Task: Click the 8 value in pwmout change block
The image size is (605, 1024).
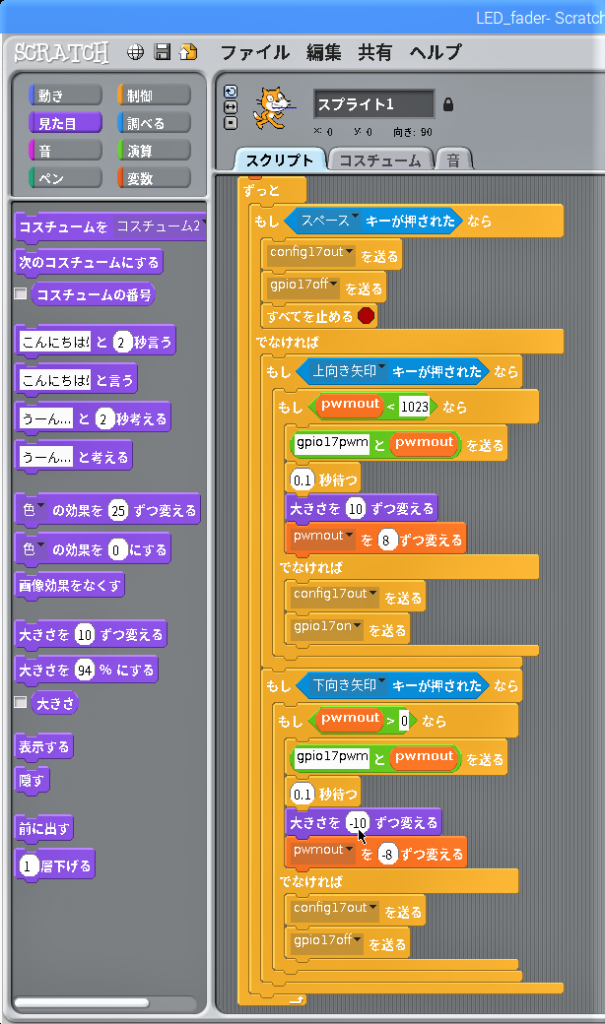Action: coord(387,540)
